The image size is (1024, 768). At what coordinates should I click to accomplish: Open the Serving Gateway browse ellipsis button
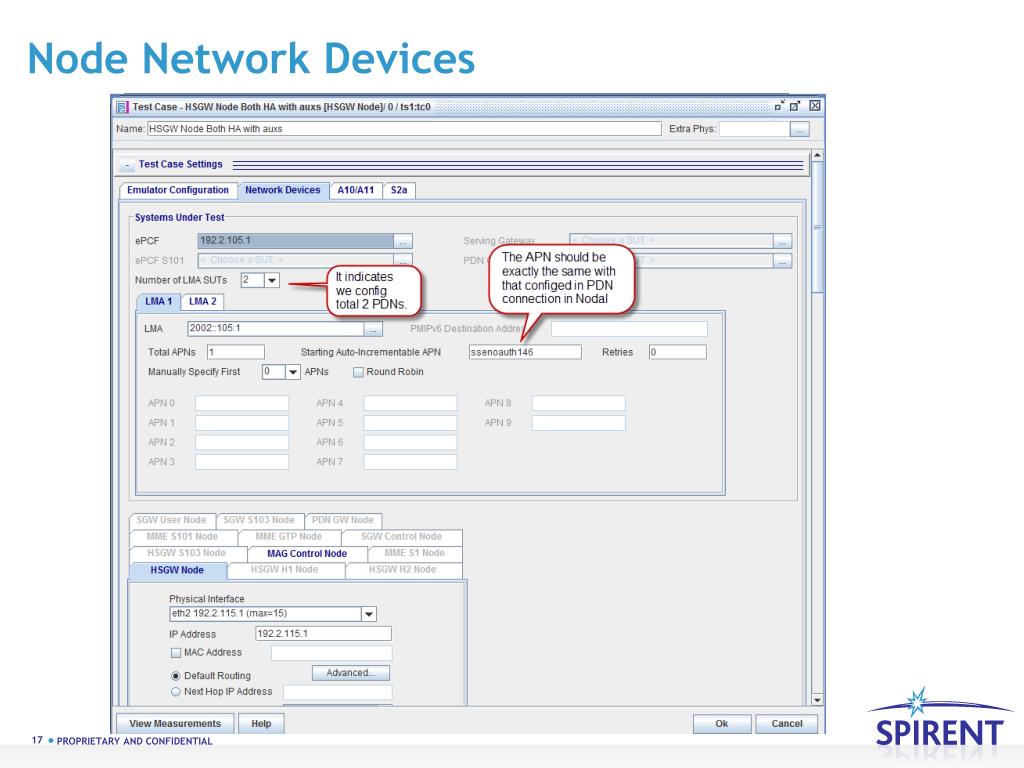(782, 241)
